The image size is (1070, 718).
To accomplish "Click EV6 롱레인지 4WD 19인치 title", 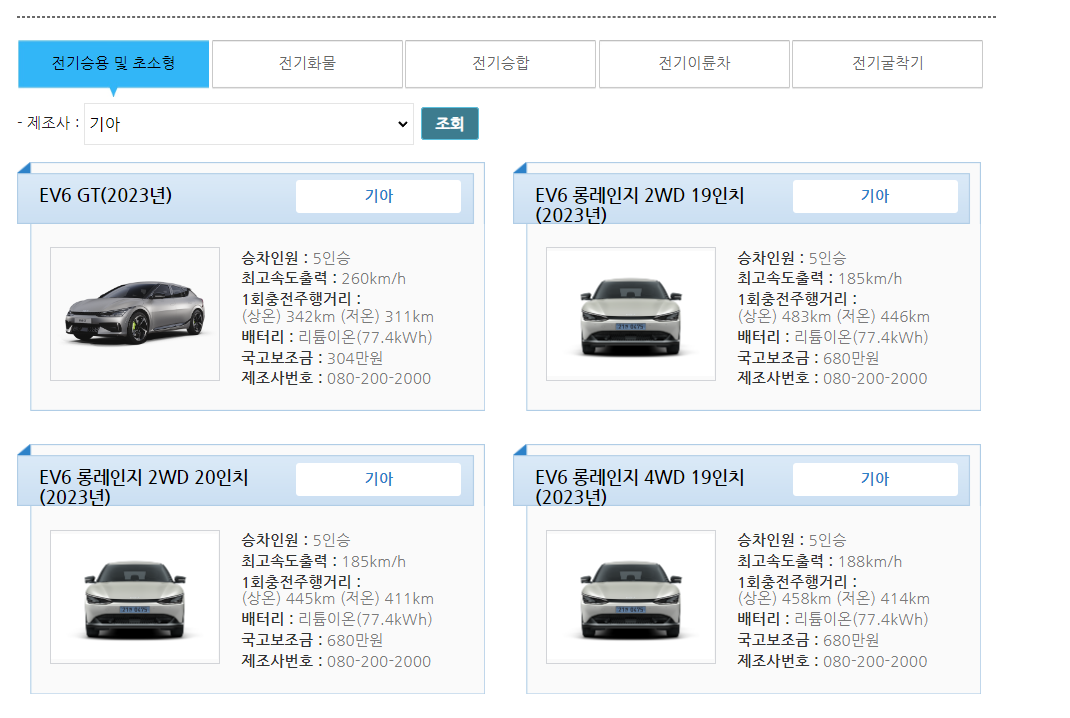I will (639, 487).
